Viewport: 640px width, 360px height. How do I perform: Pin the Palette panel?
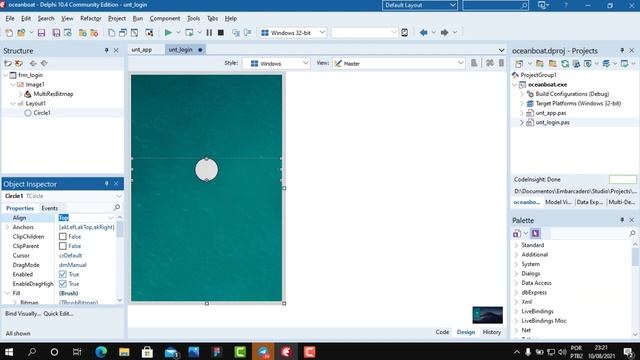pos(622,220)
